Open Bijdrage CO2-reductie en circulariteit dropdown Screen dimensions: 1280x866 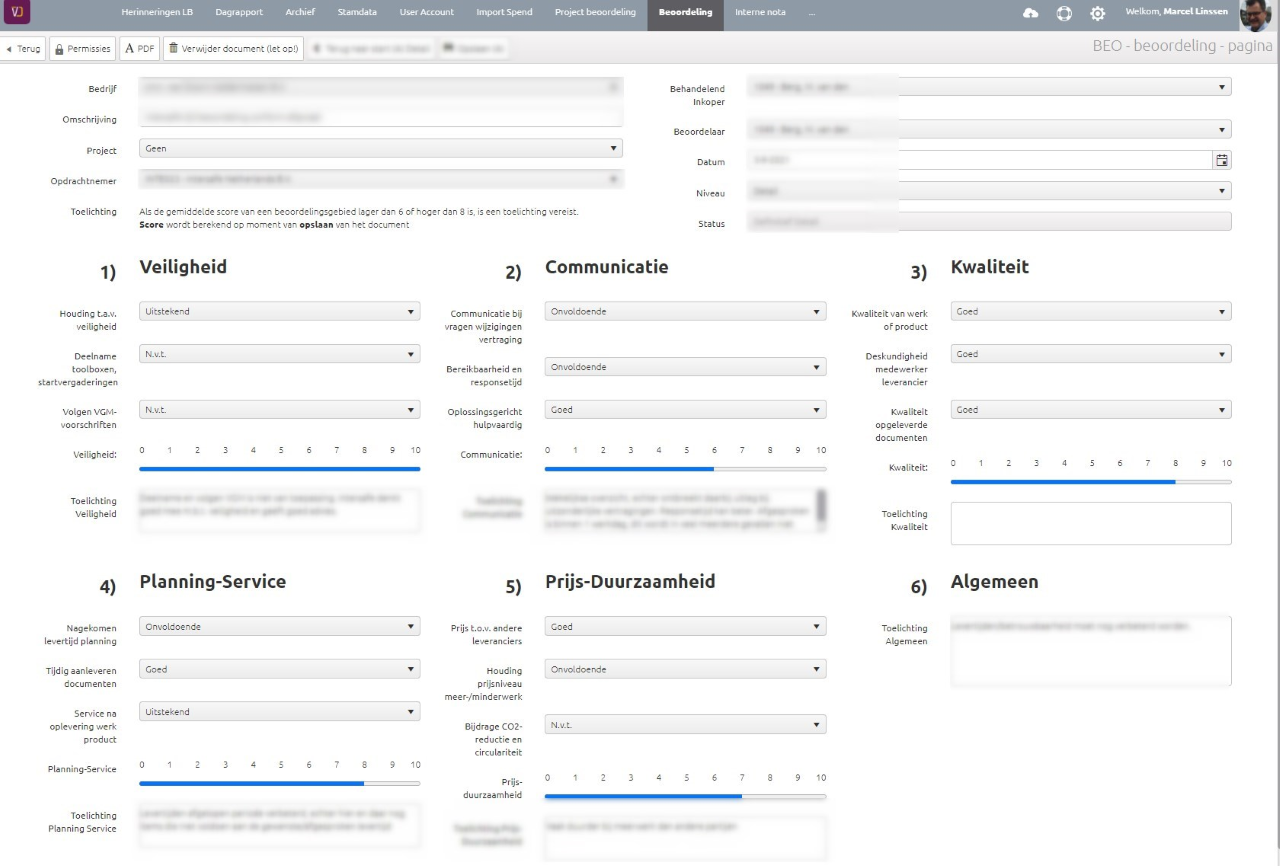685,724
